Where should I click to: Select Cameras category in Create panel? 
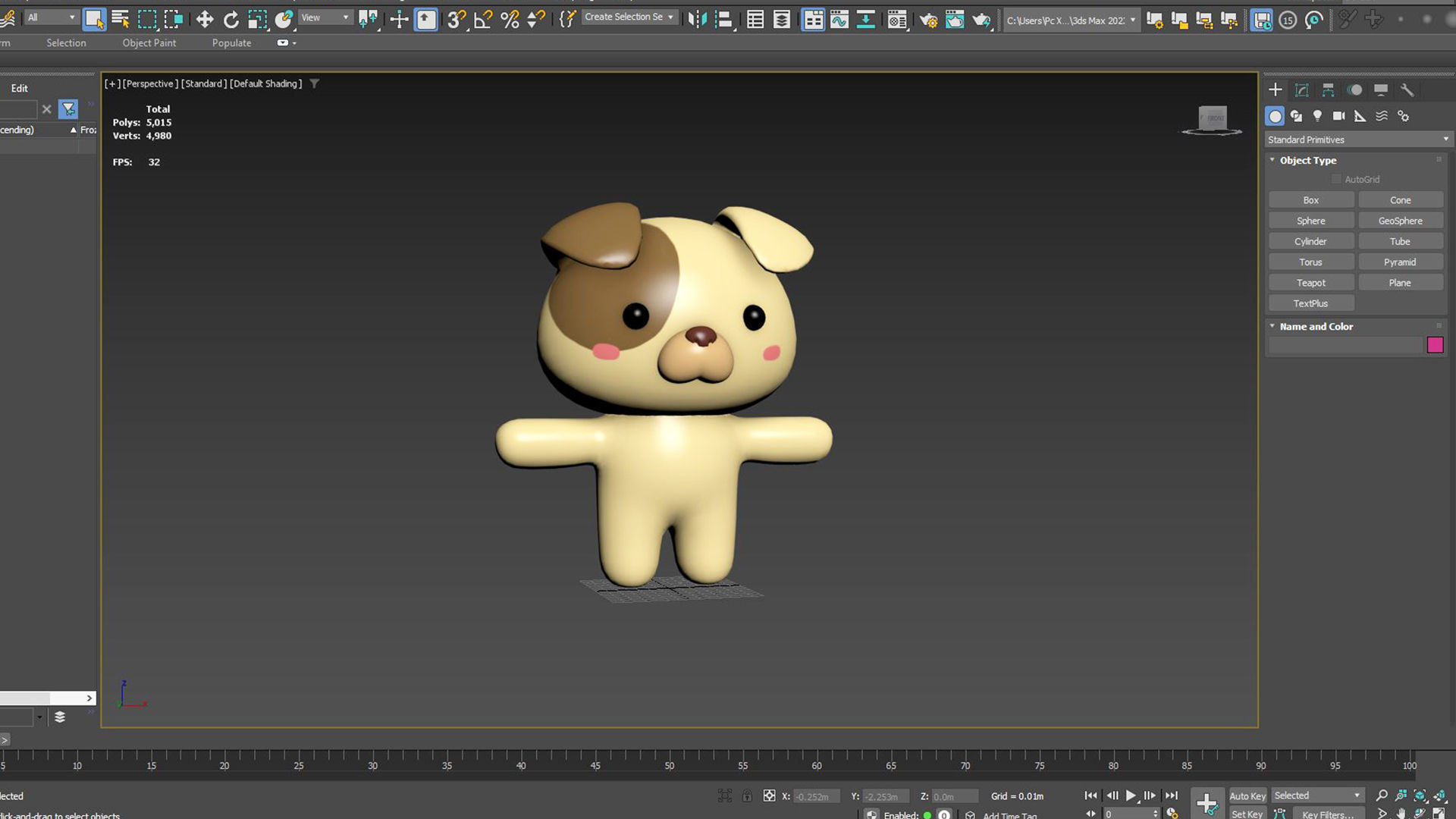click(x=1338, y=116)
